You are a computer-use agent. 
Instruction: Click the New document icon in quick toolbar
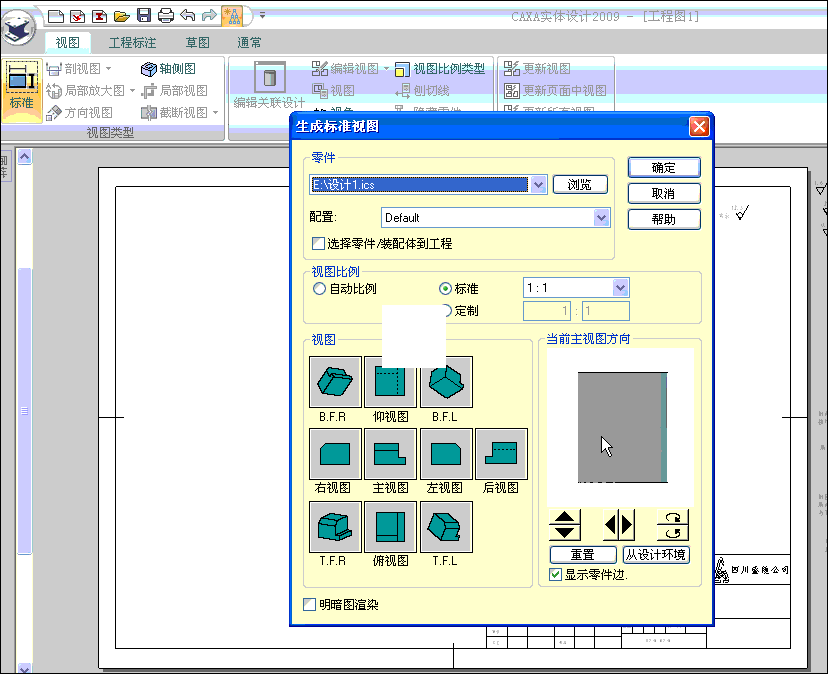pos(55,16)
